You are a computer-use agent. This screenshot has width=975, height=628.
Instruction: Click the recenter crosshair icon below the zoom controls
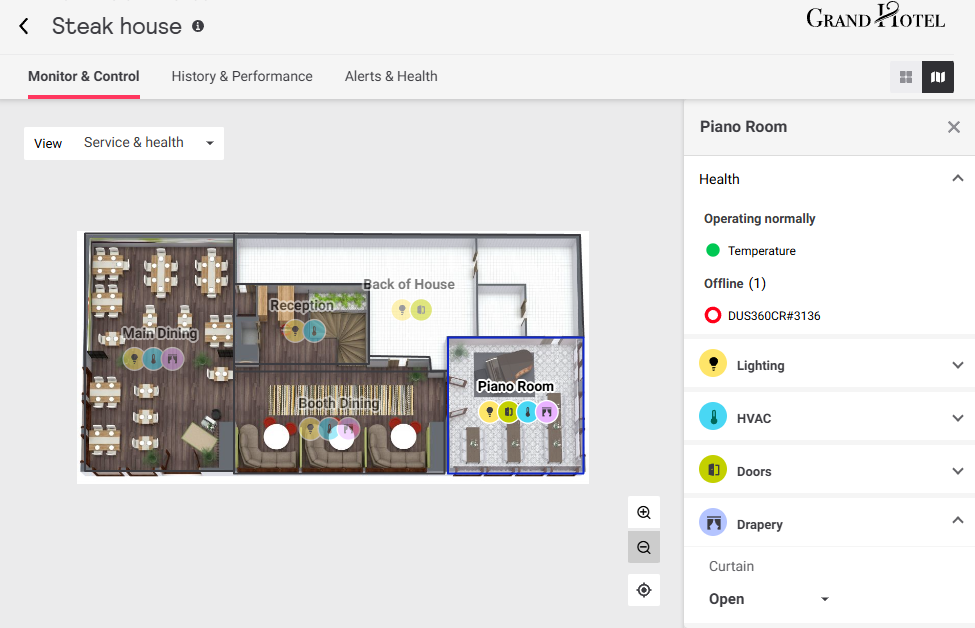tap(643, 590)
